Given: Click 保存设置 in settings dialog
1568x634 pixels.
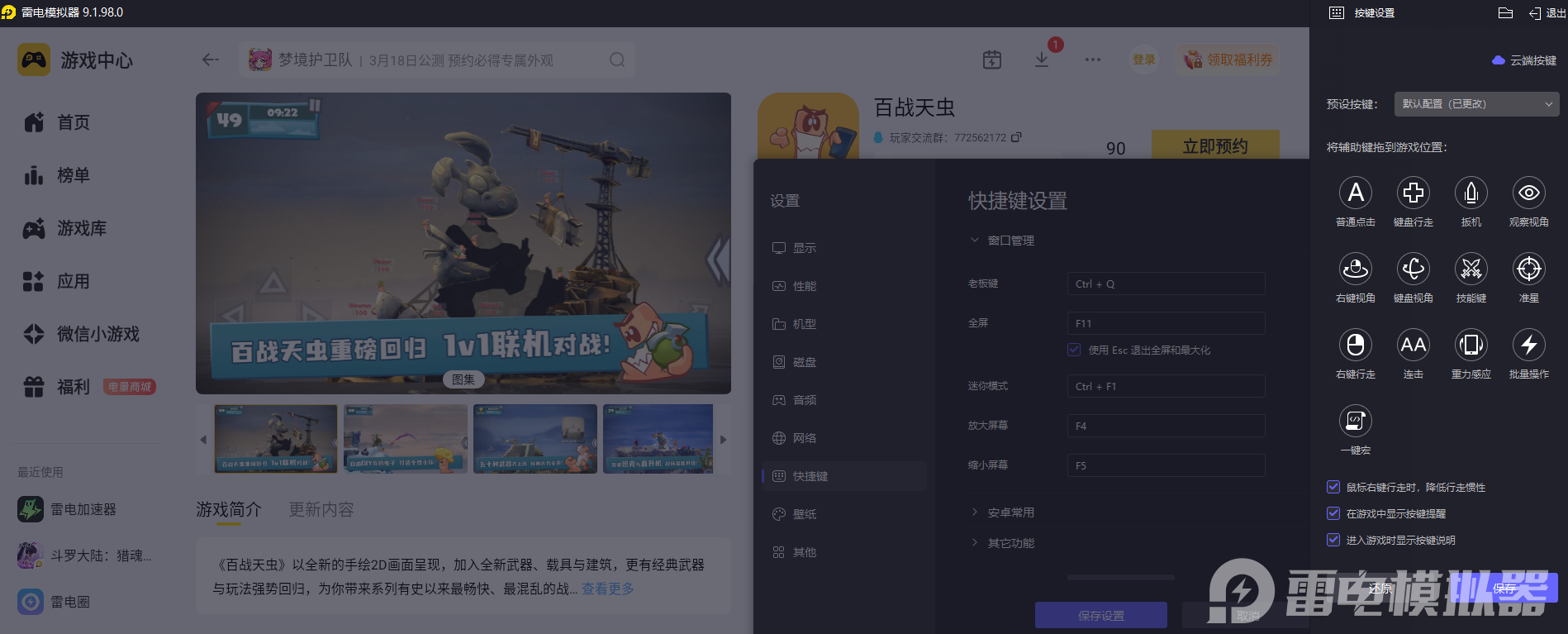Looking at the screenshot, I should pos(1101,615).
